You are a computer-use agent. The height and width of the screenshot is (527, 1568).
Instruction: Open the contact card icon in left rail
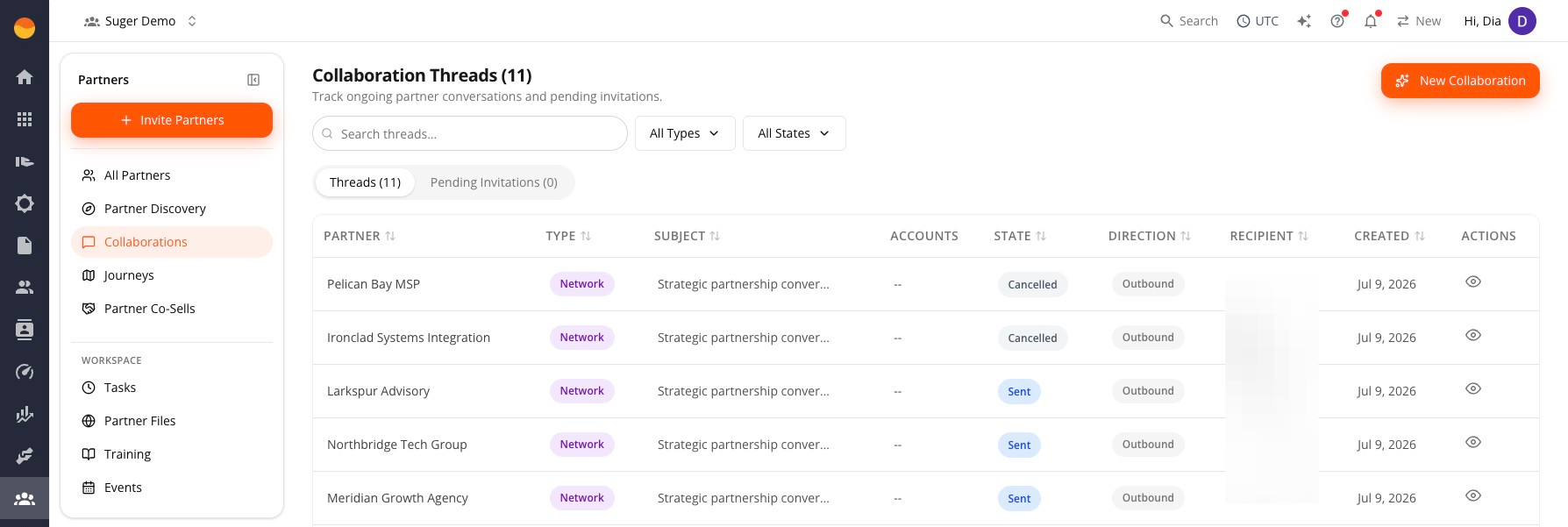(25, 330)
